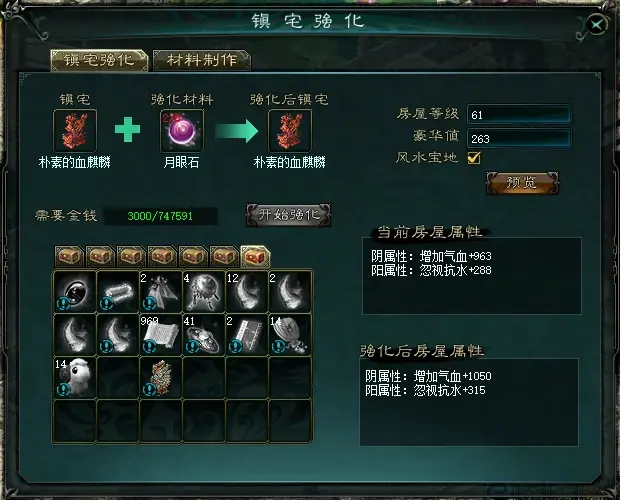Close the 镇宅强化 window

coord(596,25)
